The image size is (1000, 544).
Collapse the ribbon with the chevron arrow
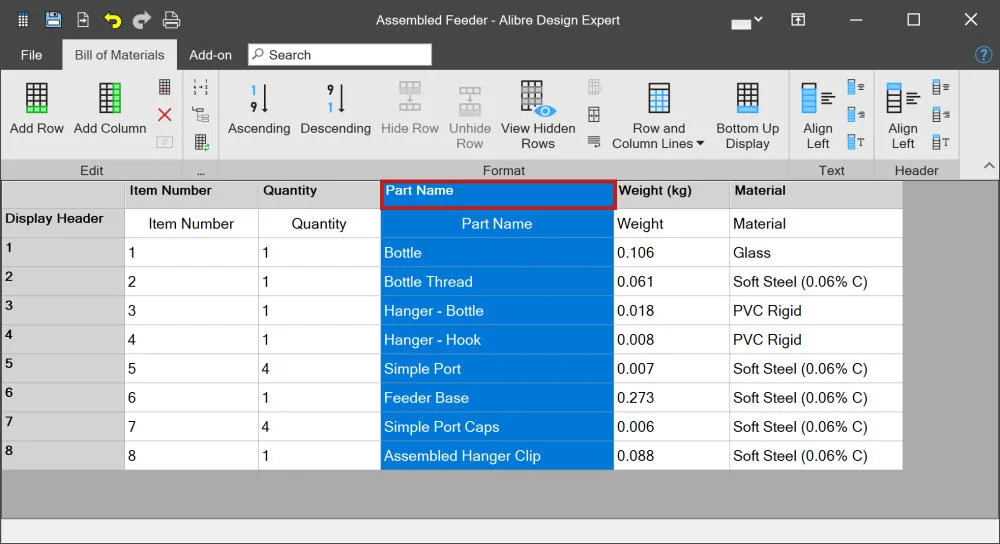tap(989, 166)
